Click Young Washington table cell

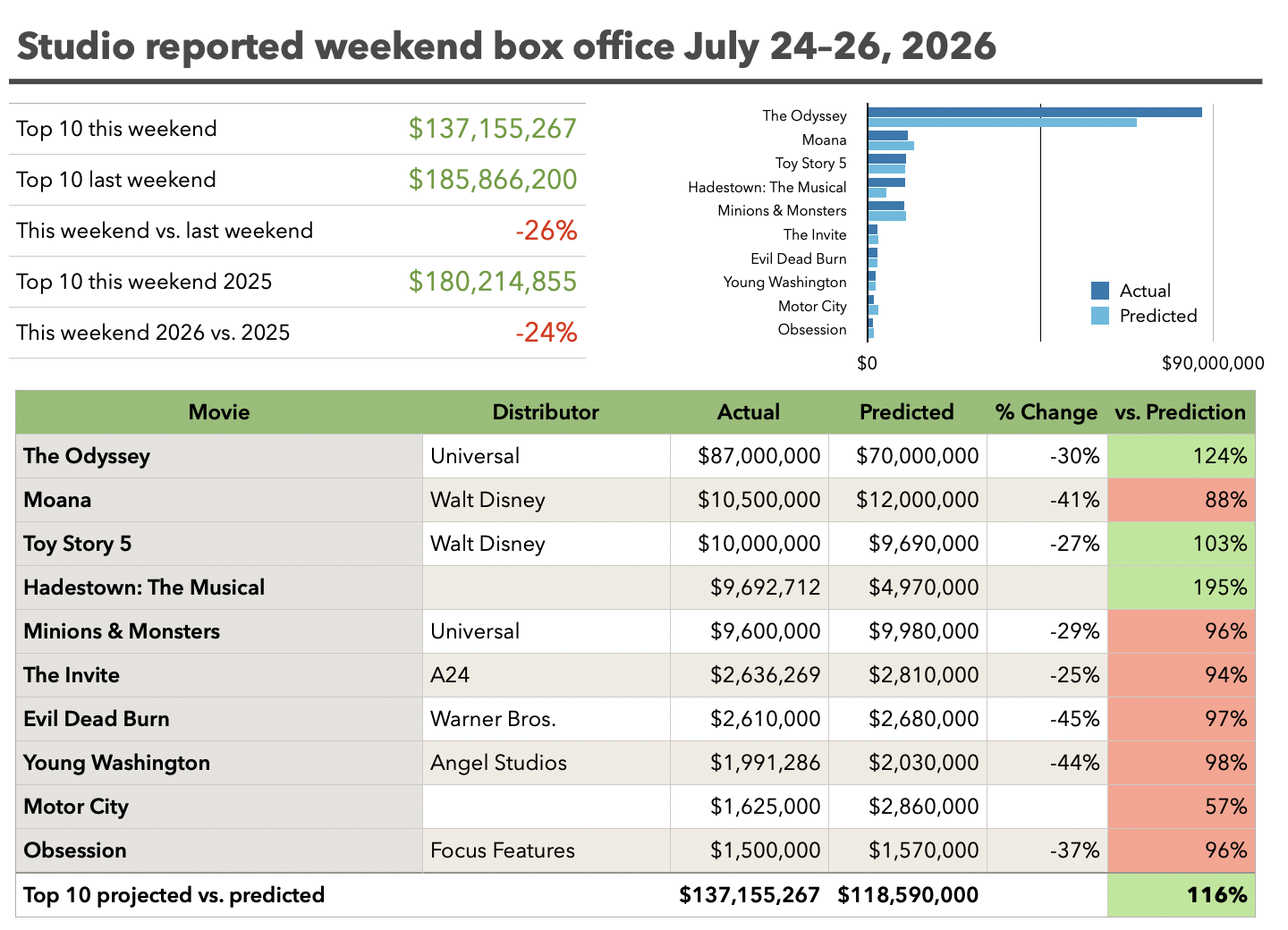[x=219, y=763]
